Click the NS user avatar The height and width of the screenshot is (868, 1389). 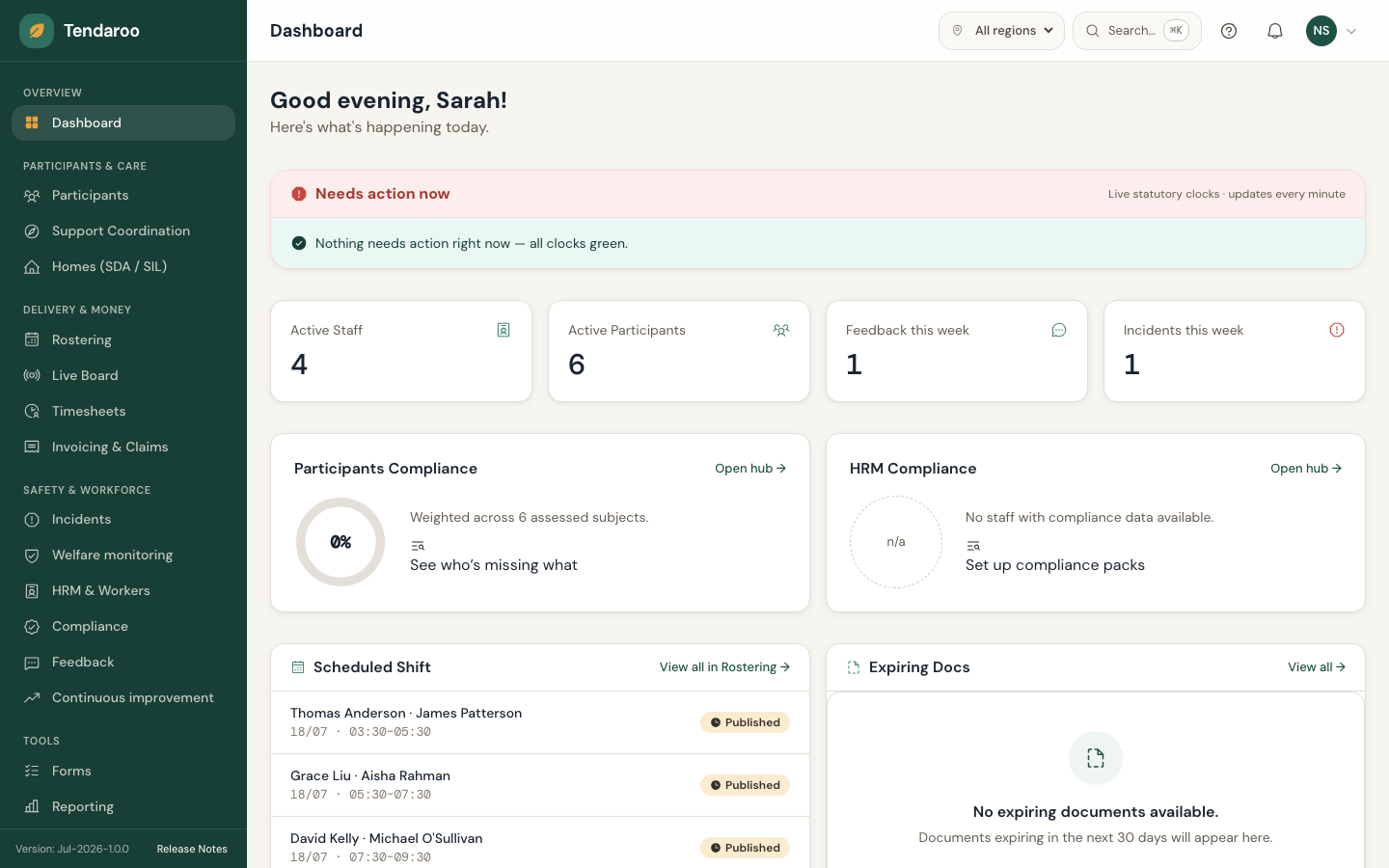pyautogui.click(x=1321, y=31)
